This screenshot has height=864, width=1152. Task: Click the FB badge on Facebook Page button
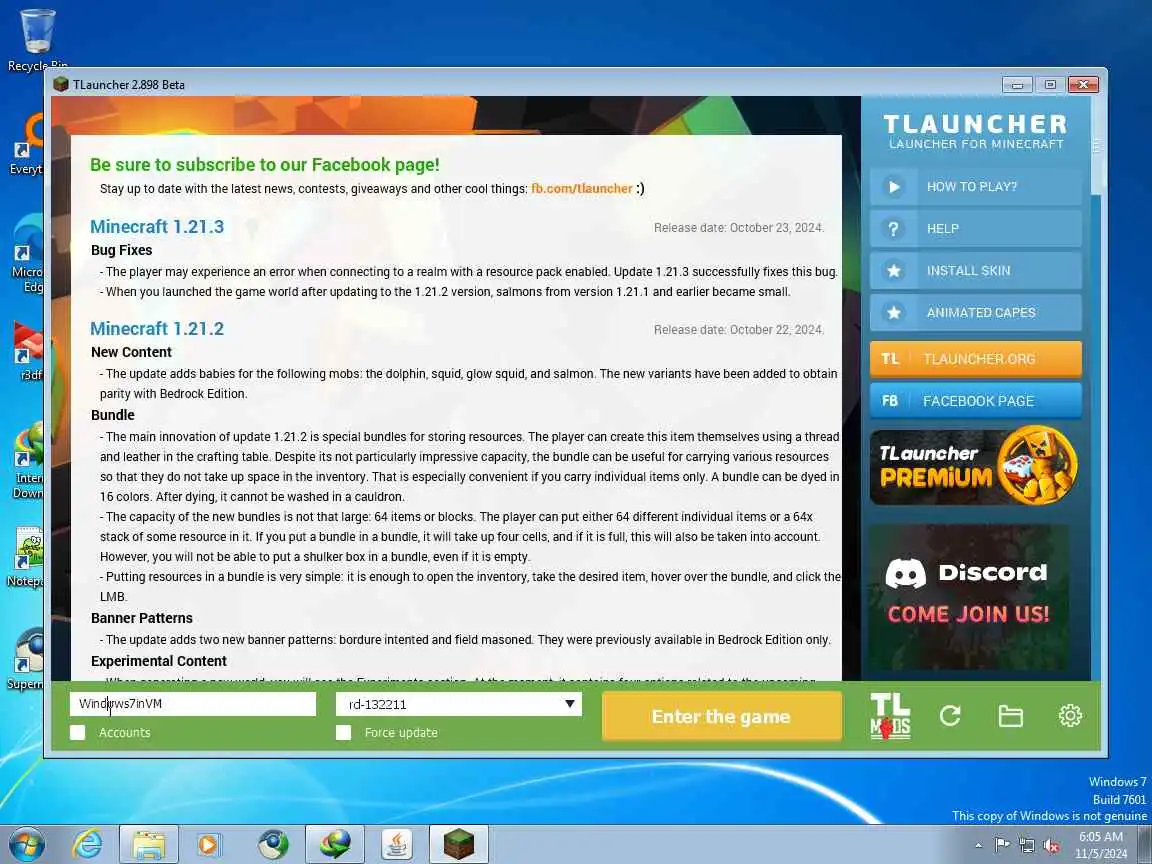(890, 400)
